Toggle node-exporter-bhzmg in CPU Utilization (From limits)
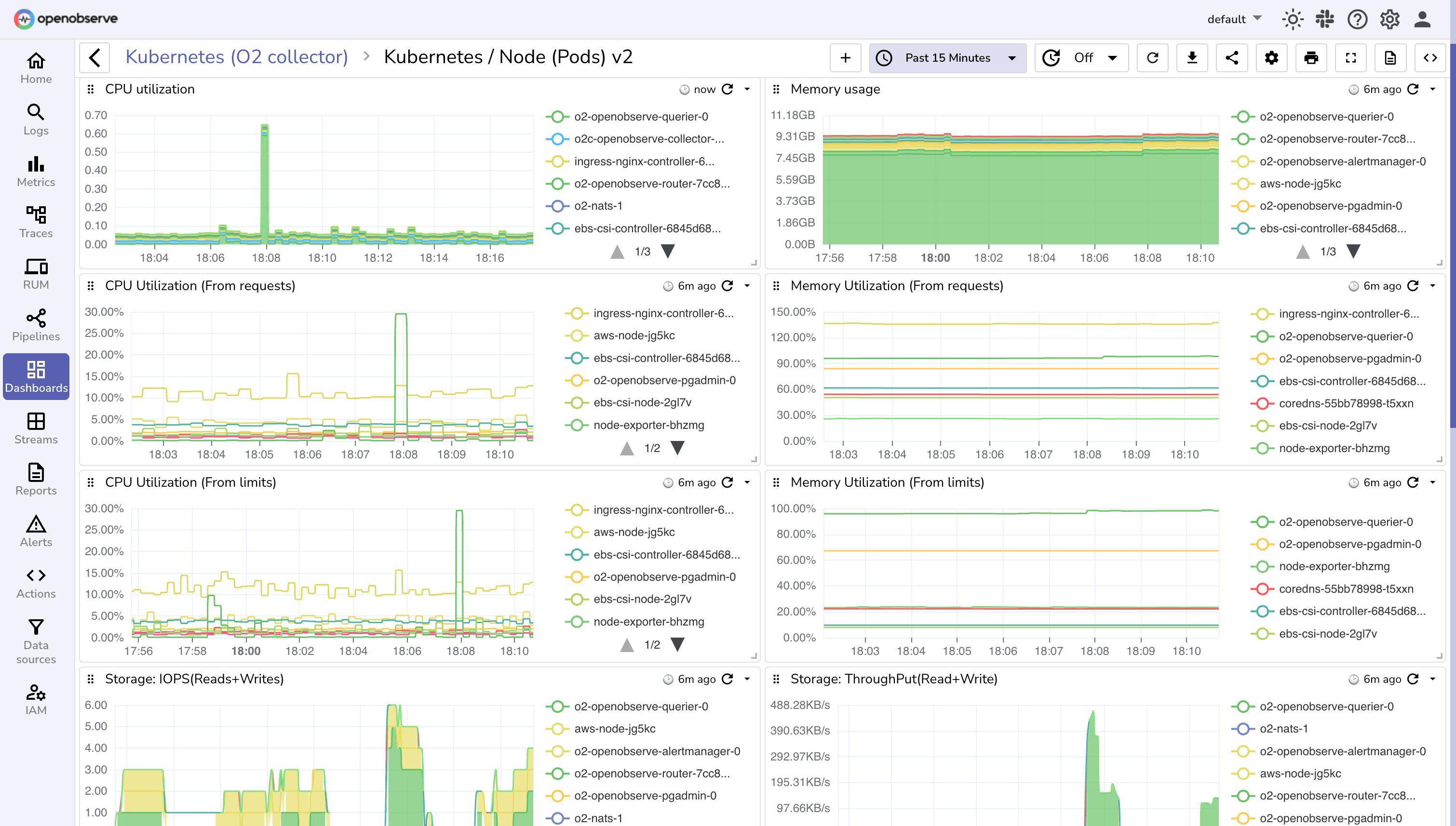The height and width of the screenshot is (826, 1456). [x=648, y=621]
